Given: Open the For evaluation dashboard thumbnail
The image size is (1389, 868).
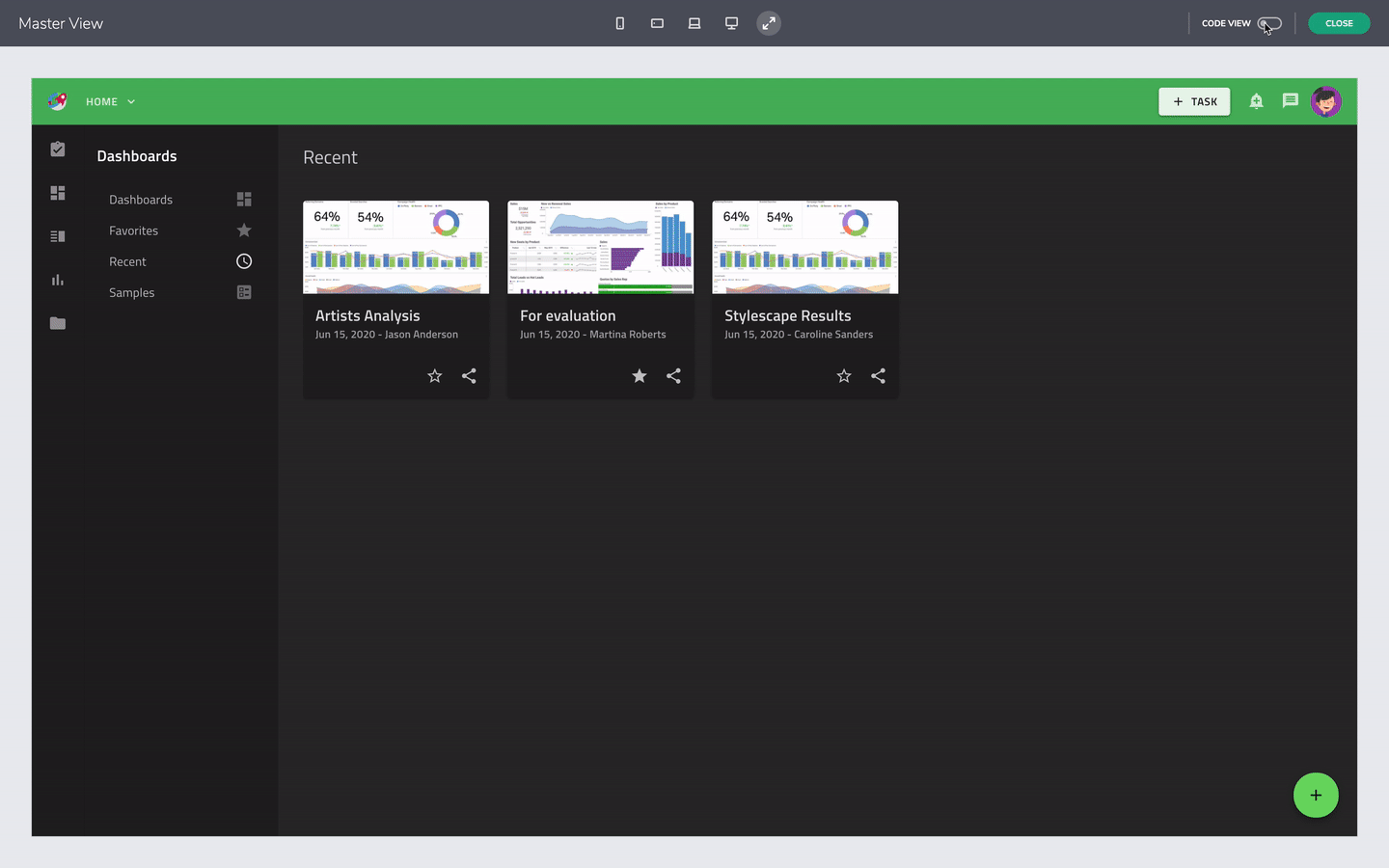Looking at the screenshot, I should pyautogui.click(x=600, y=247).
